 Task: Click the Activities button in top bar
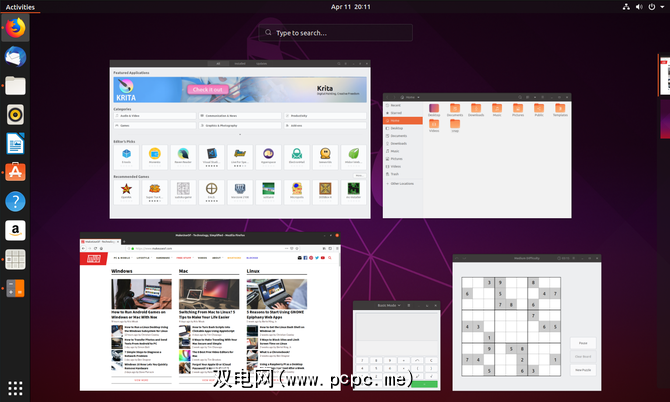20,6
